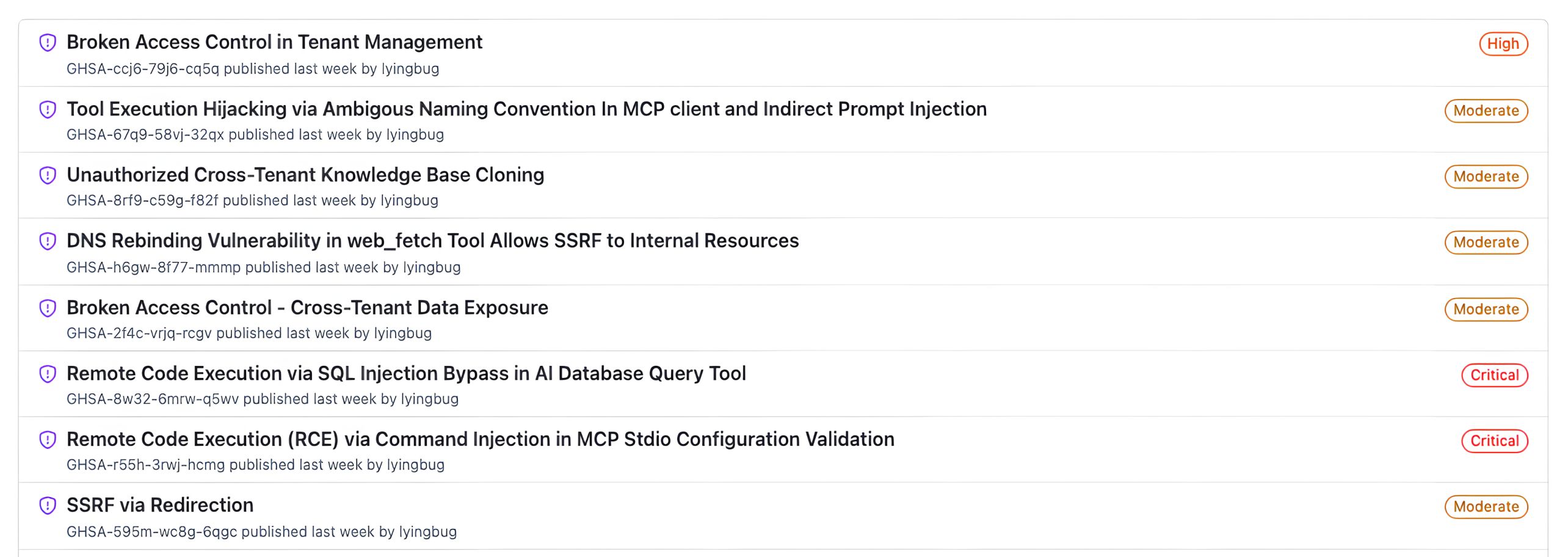Click shield icon beside MCP Stdio Command Injection advisory
Image resolution: width=1568 pixels, height=557 pixels.
(48, 440)
